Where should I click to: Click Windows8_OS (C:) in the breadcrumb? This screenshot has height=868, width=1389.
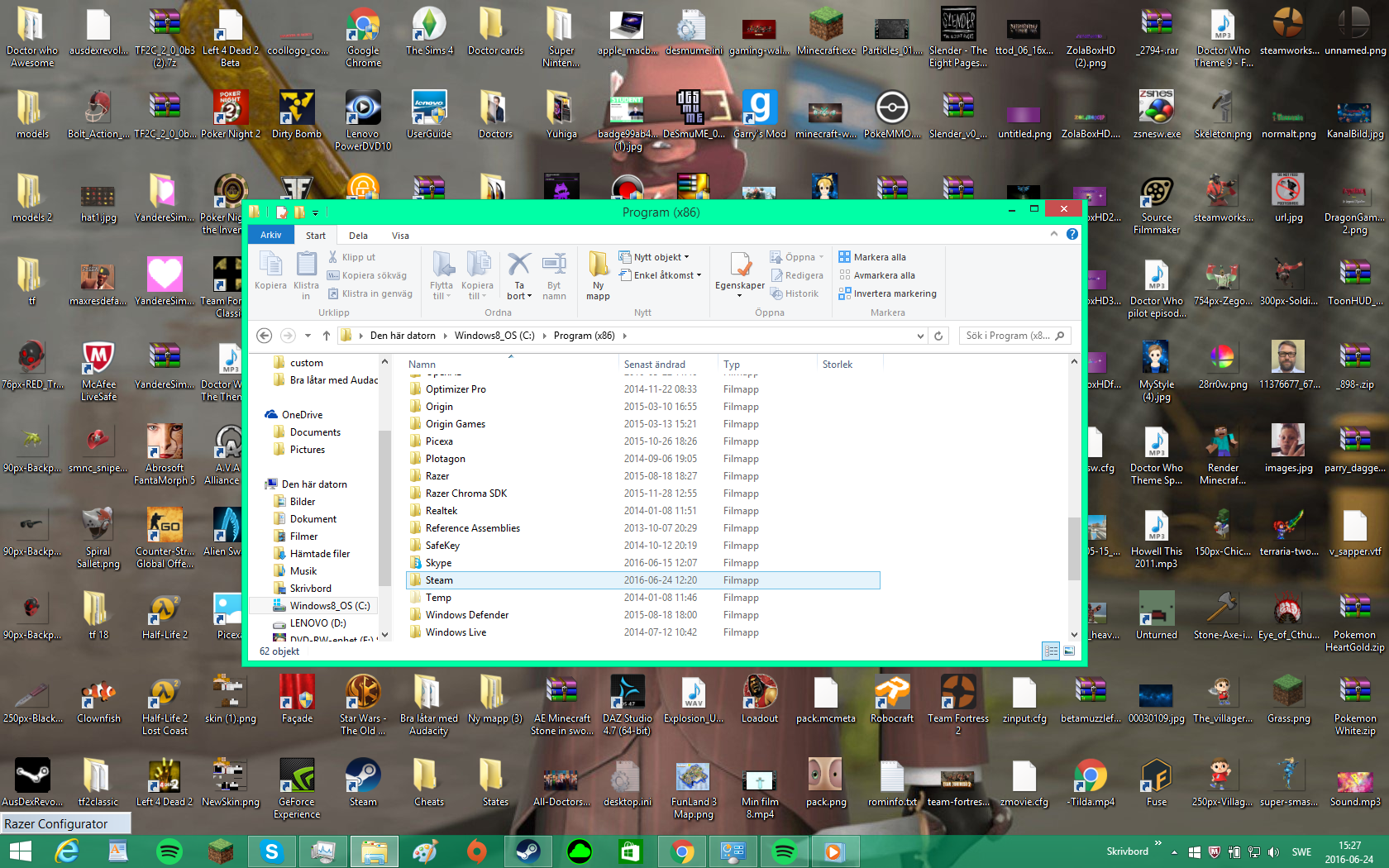(x=494, y=336)
